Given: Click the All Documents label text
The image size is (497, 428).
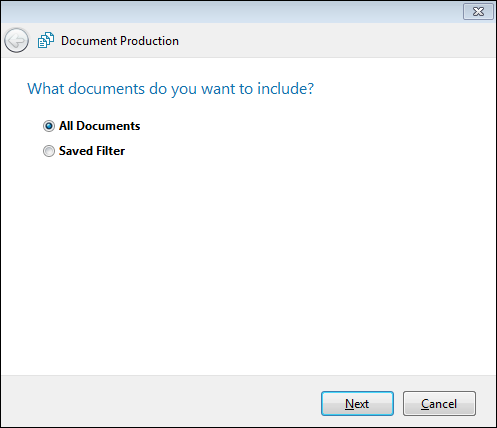Looking at the screenshot, I should point(100,126).
